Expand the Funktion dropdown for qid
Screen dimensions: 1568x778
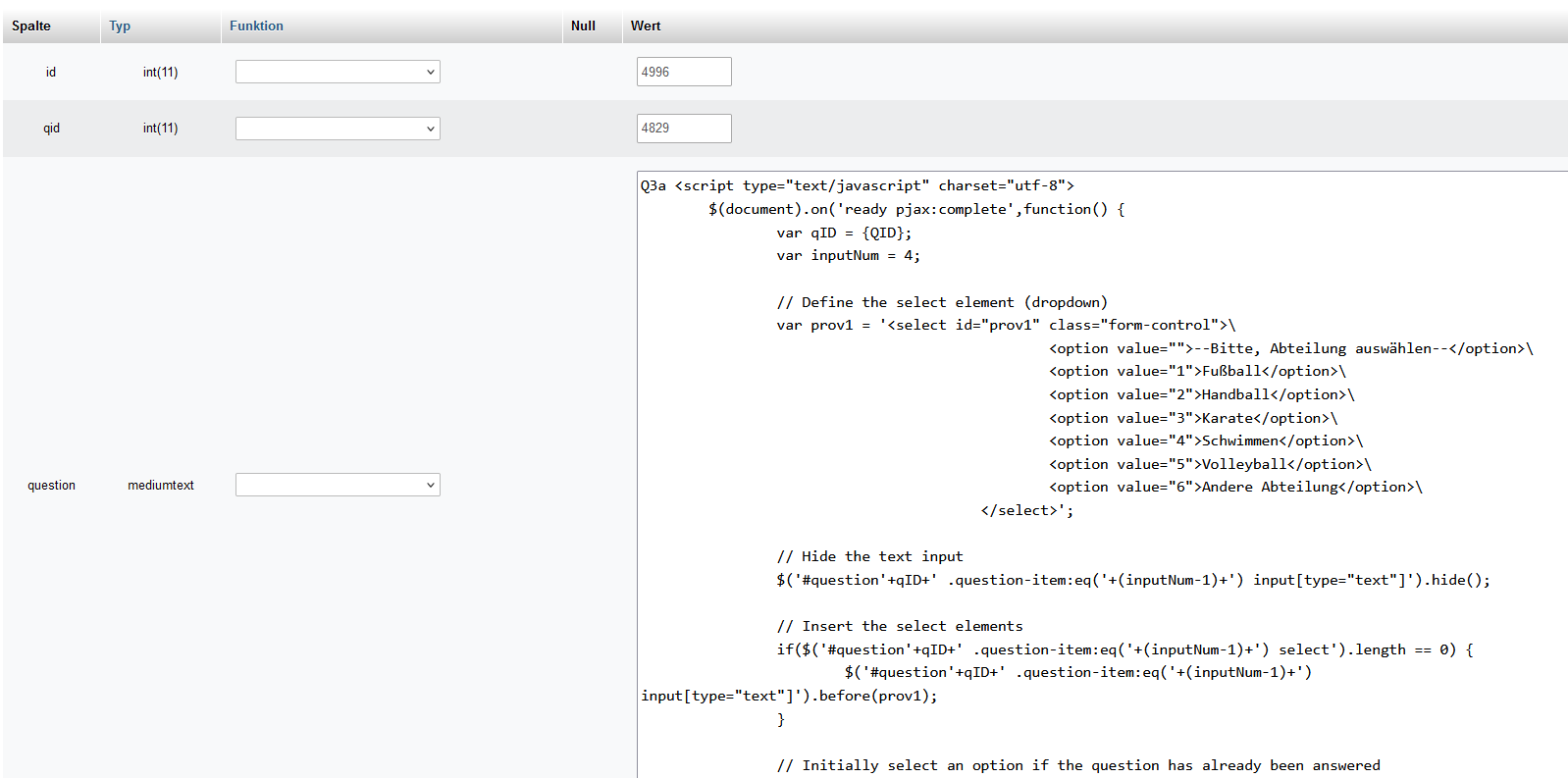337,129
